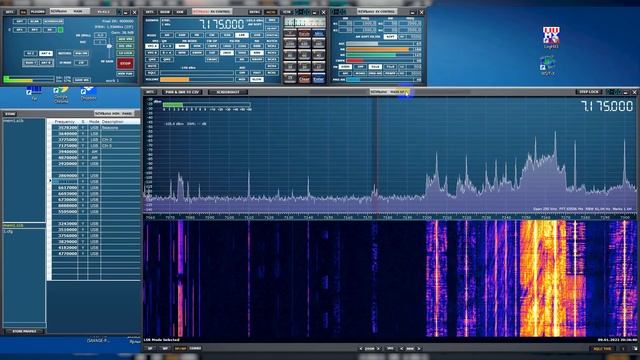Select the 2200 filter width
Image resolution: width=640 pixels, height=360 pixels.
tap(242, 46)
